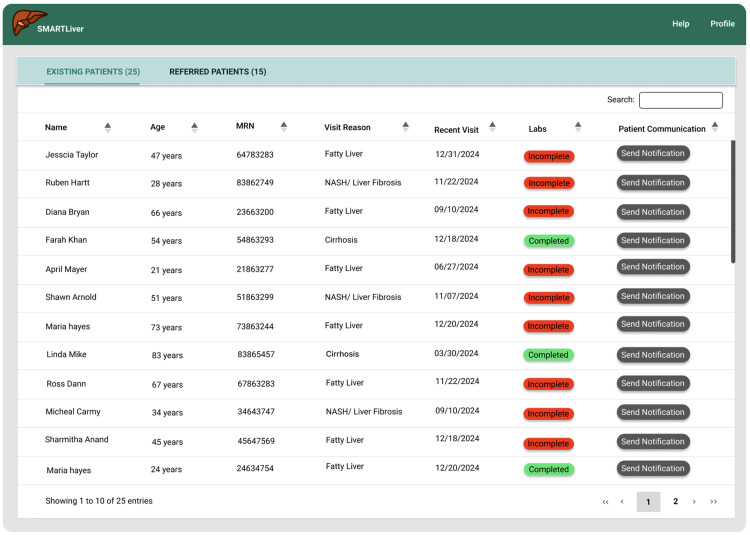Go to previous page chevron
Image resolution: width=750 pixels, height=535 pixels.
pyautogui.click(x=622, y=502)
